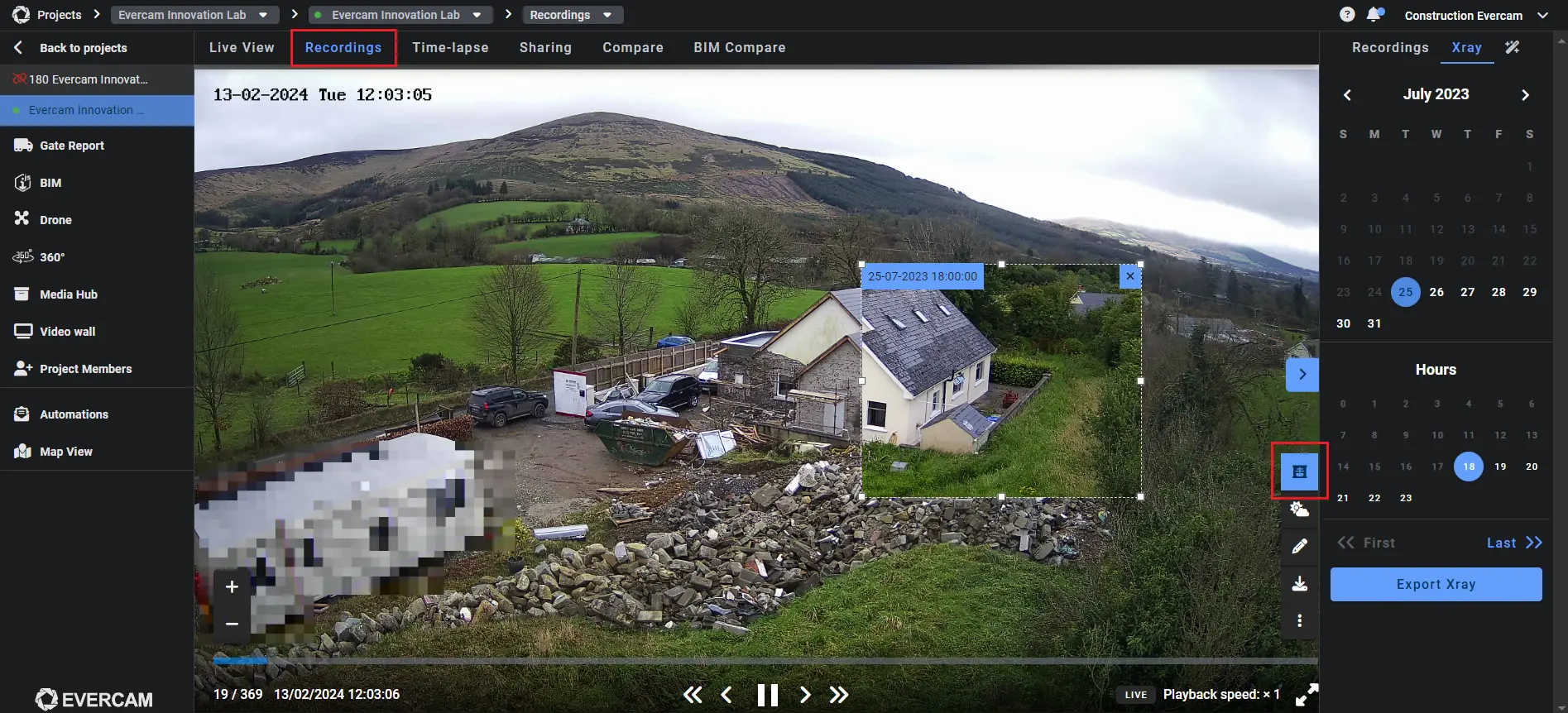Jump to the First recording
Image resolution: width=1568 pixels, height=713 pixels.
coord(1366,543)
